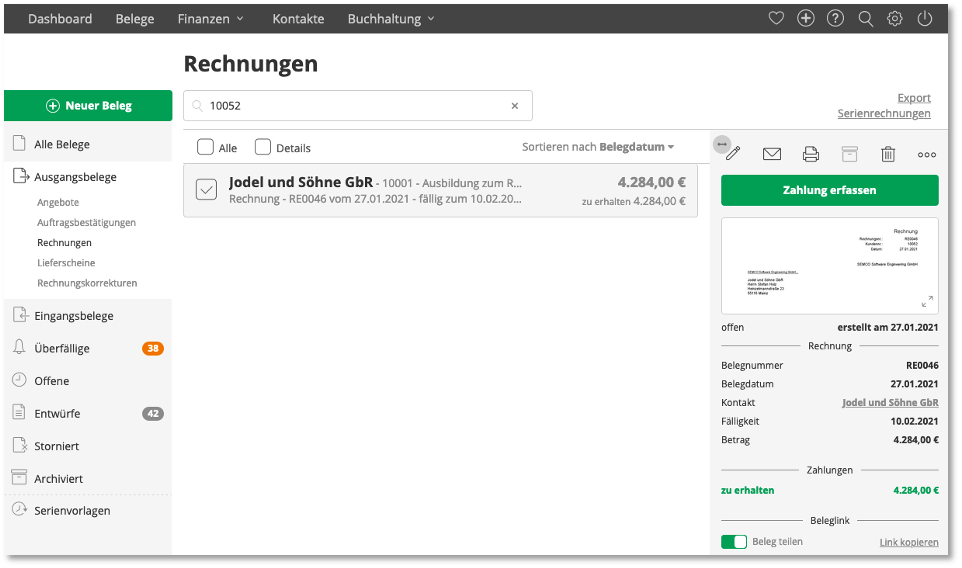The image size is (962, 568).
Task: Open the Kontakte menu
Action: (298, 19)
